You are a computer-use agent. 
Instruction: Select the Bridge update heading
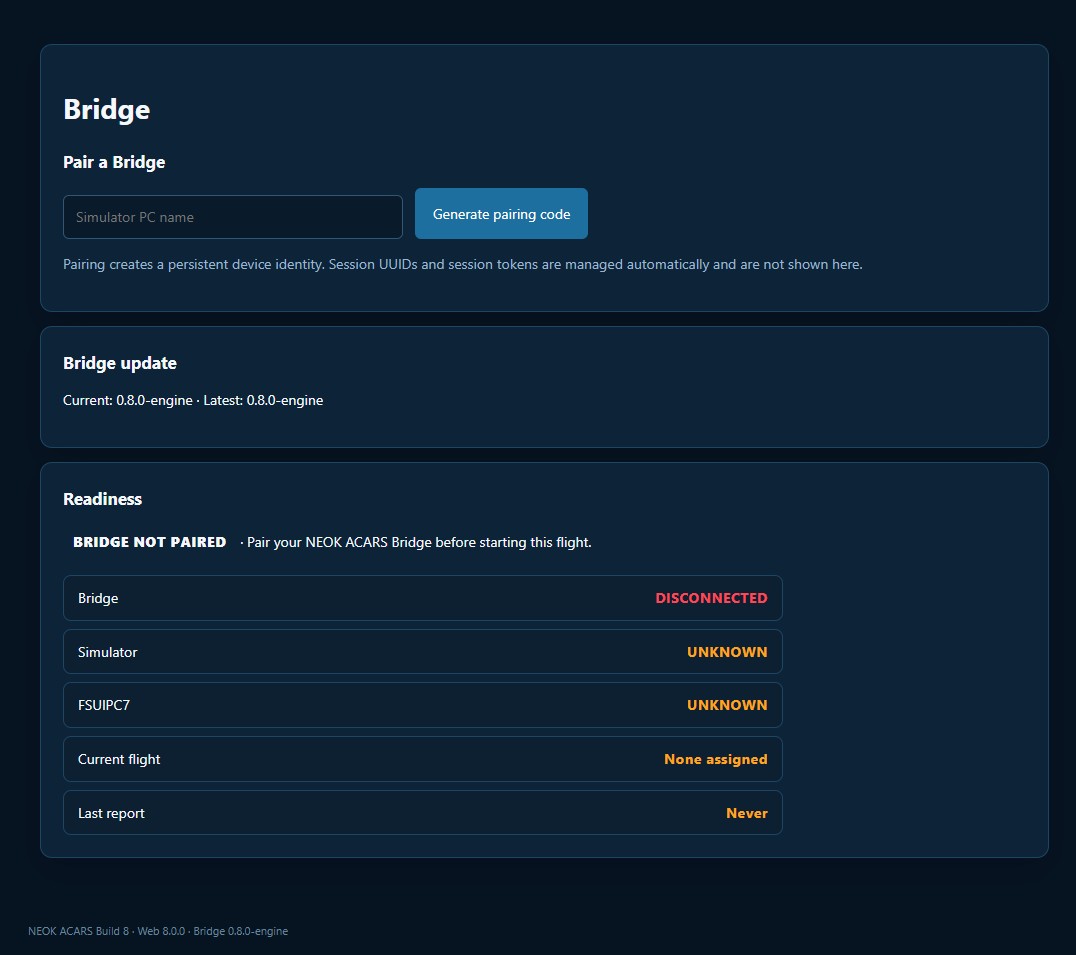click(119, 363)
